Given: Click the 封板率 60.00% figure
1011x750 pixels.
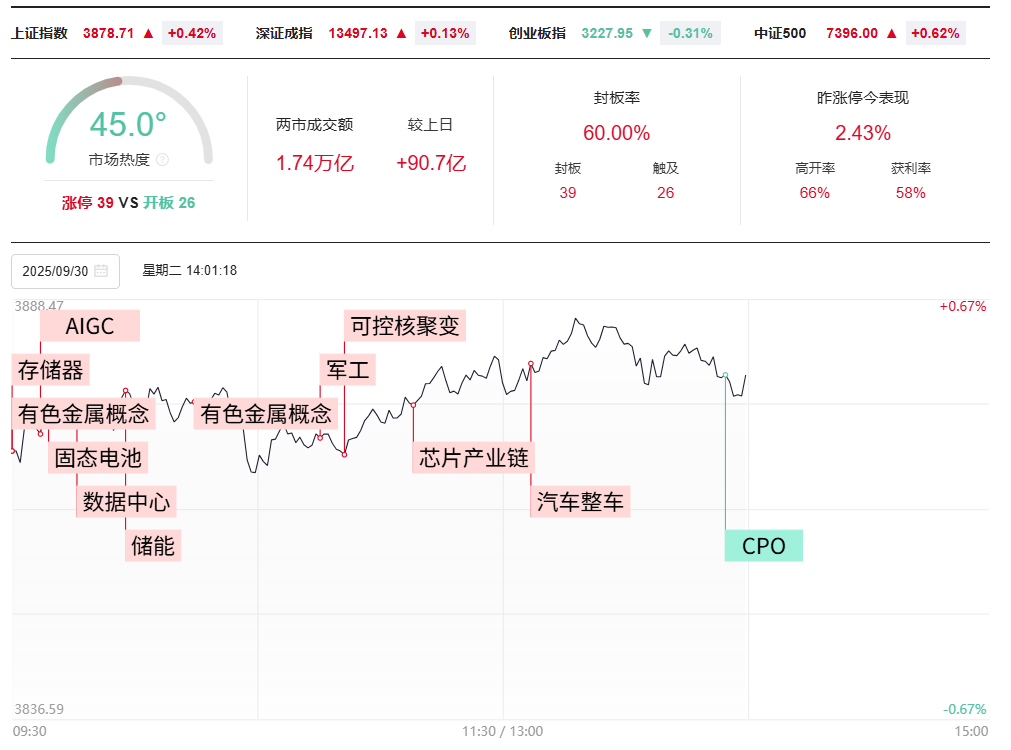Looking at the screenshot, I should click(616, 133).
